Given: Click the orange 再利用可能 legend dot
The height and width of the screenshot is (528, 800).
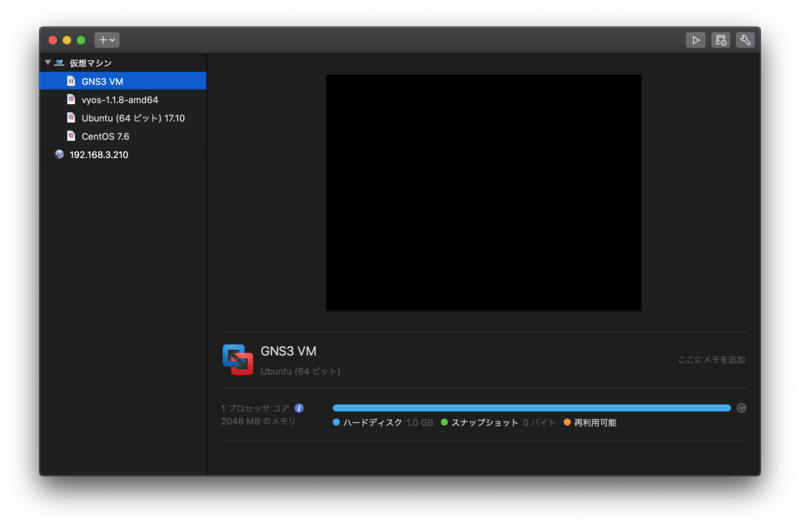Looking at the screenshot, I should 567,422.
